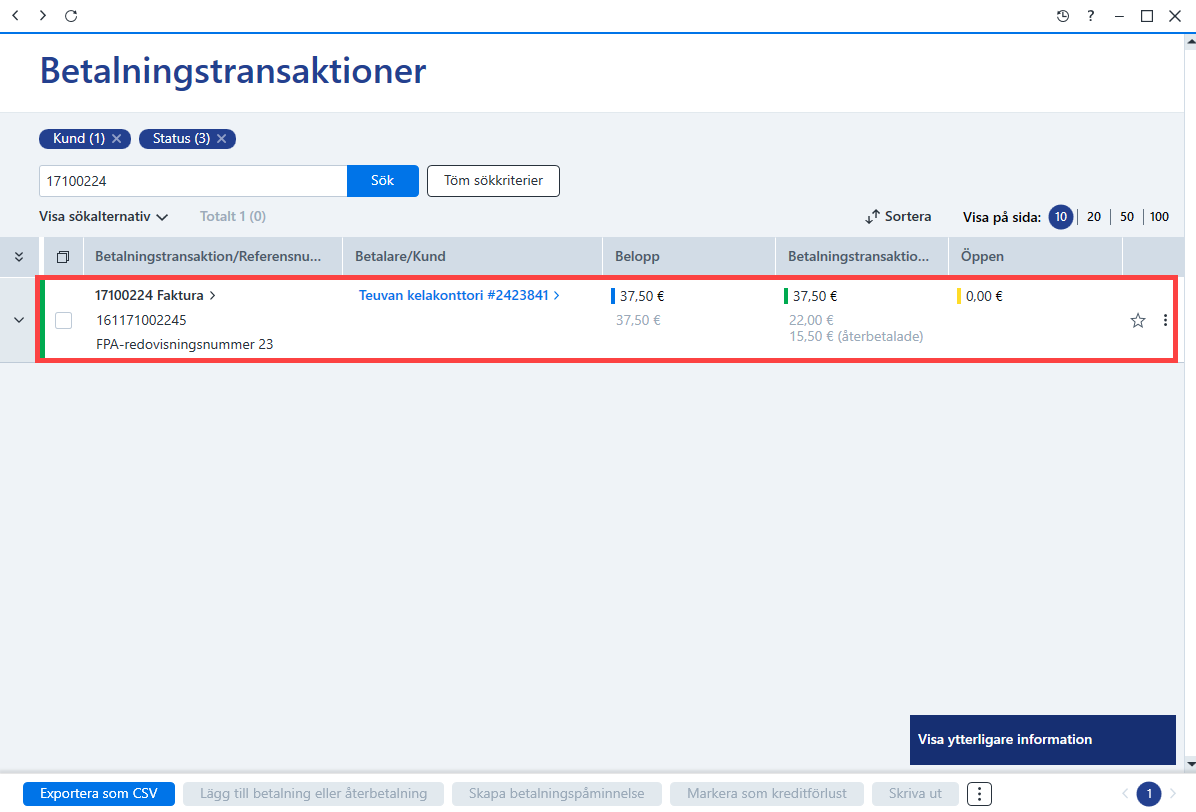Click the history clock icon in title bar
Image resolution: width=1196 pixels, height=812 pixels.
click(1063, 16)
